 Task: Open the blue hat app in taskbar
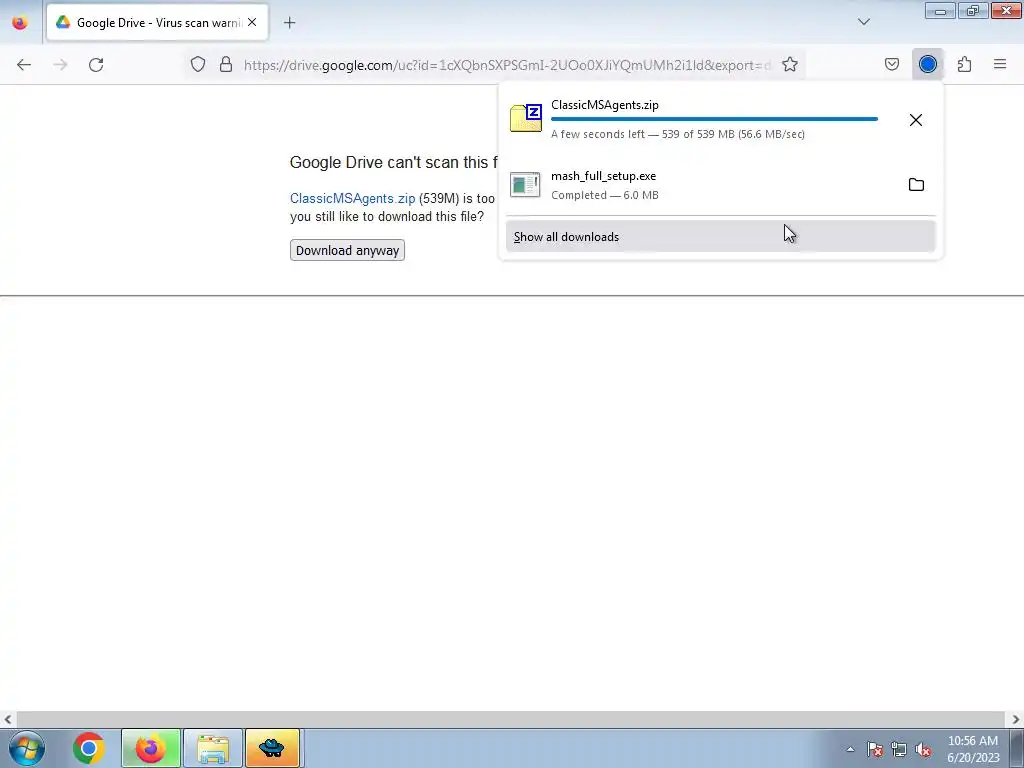click(272, 748)
